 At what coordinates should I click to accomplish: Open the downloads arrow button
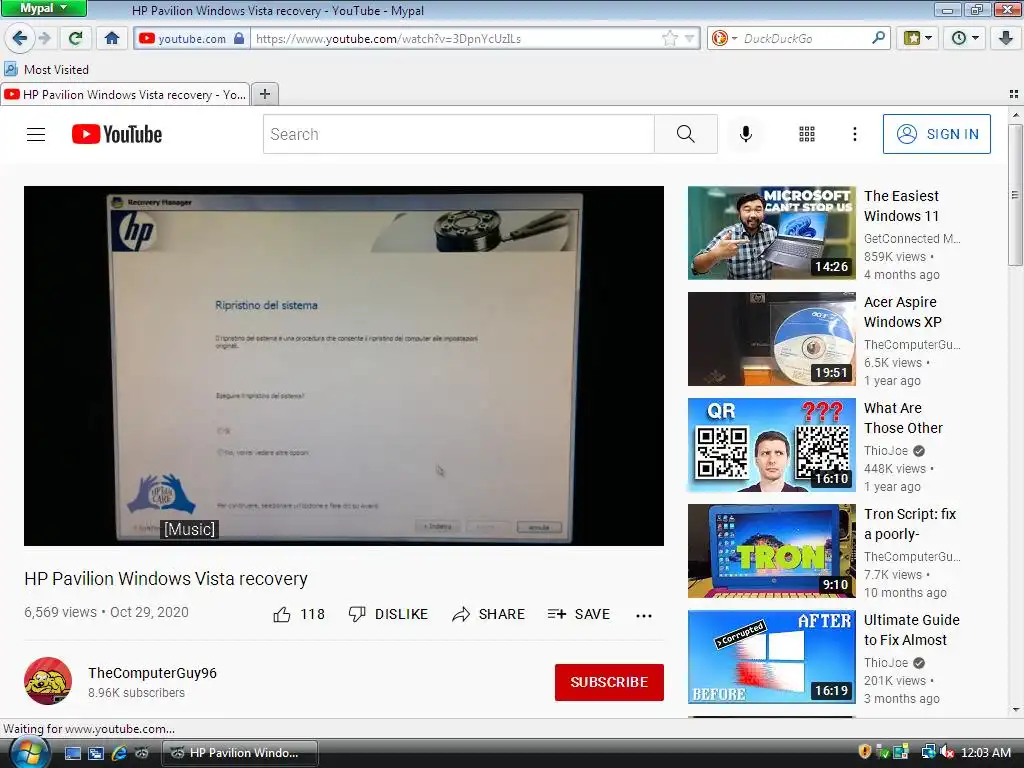1006,39
